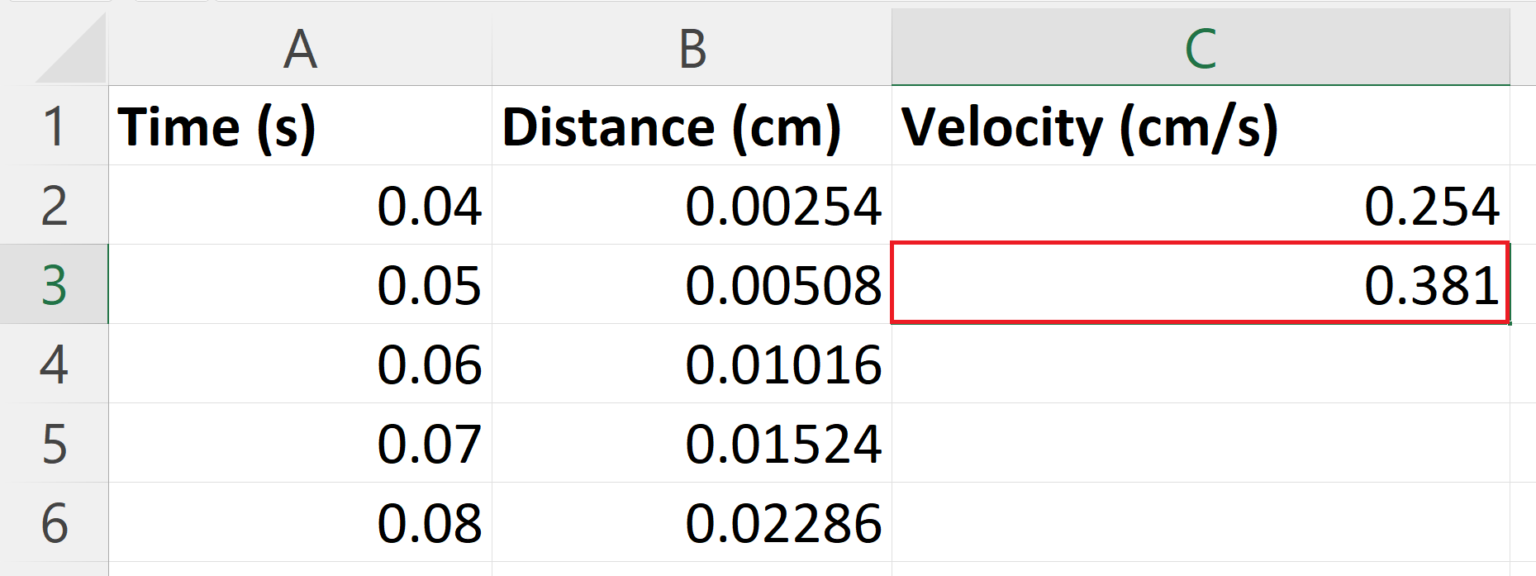This screenshot has height=576, width=1536.
Task: Select column header C
Action: [x=1200, y=45]
